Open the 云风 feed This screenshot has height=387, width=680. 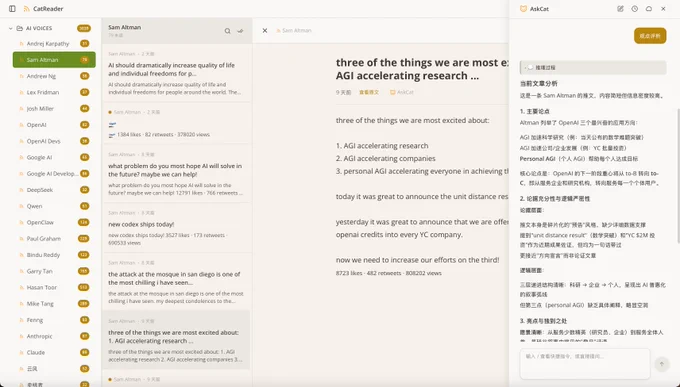coord(54,369)
